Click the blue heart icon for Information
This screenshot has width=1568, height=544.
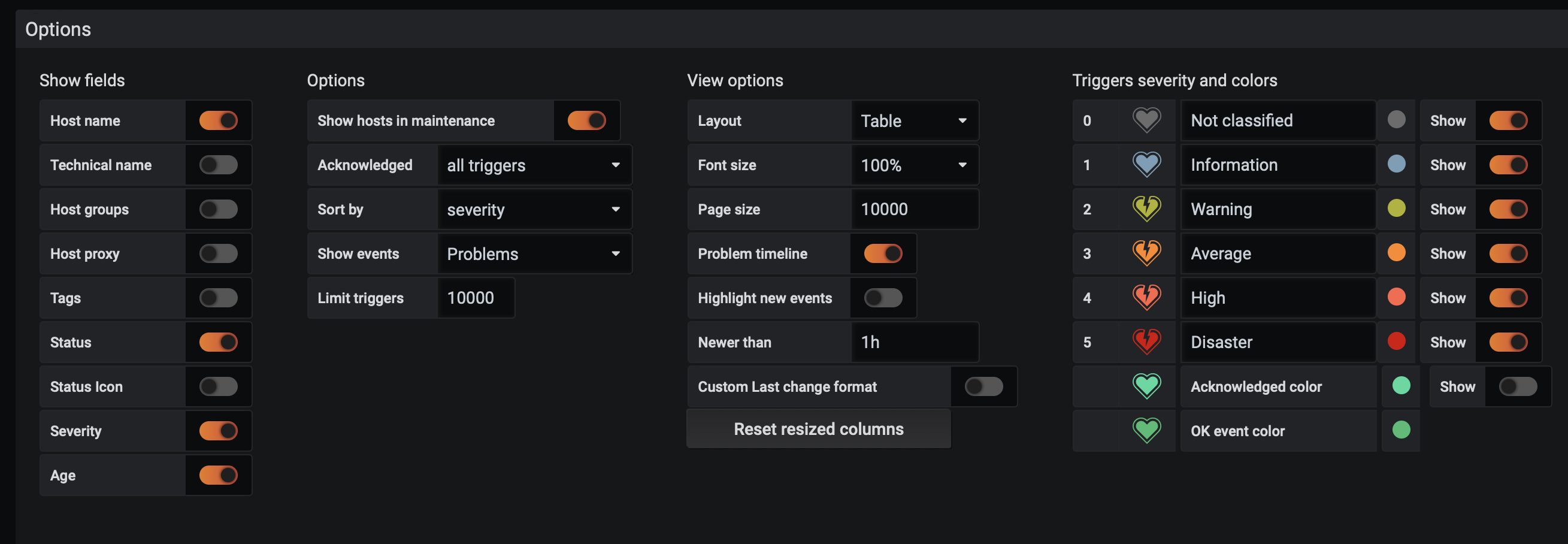point(1146,165)
